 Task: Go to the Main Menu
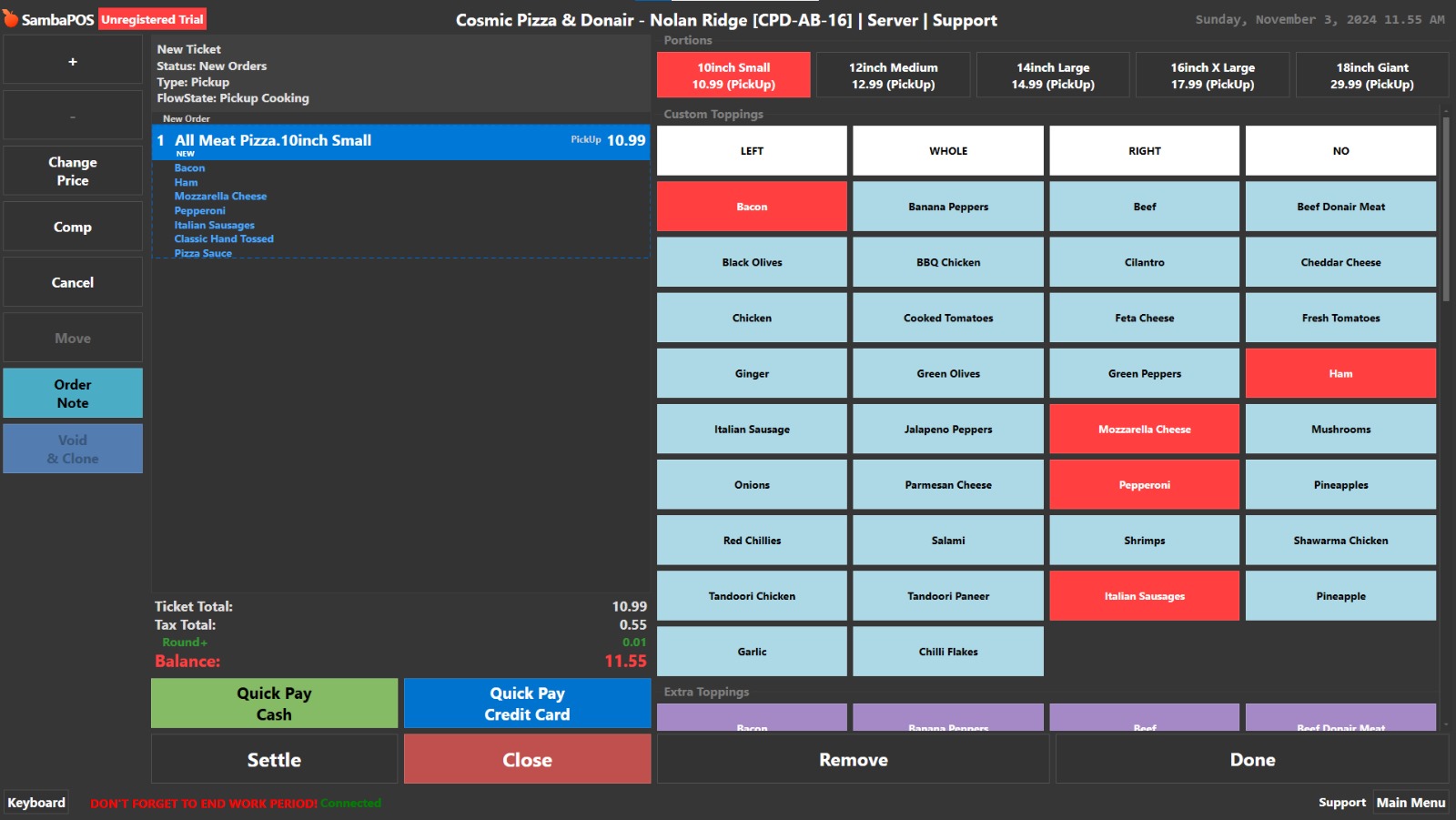pyautogui.click(x=1410, y=803)
